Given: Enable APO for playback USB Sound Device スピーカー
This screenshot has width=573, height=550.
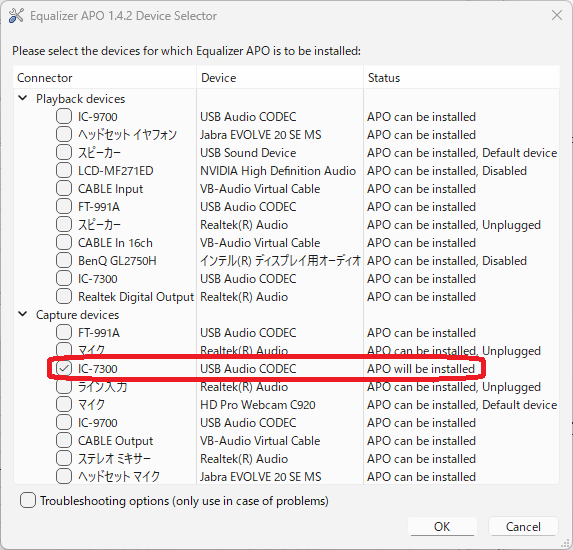Looking at the screenshot, I should coord(64,152).
